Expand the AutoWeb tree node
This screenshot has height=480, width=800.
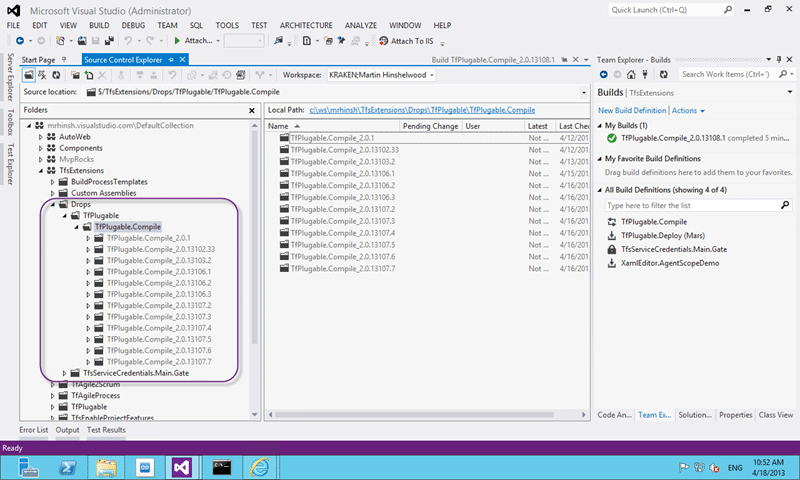(41, 137)
